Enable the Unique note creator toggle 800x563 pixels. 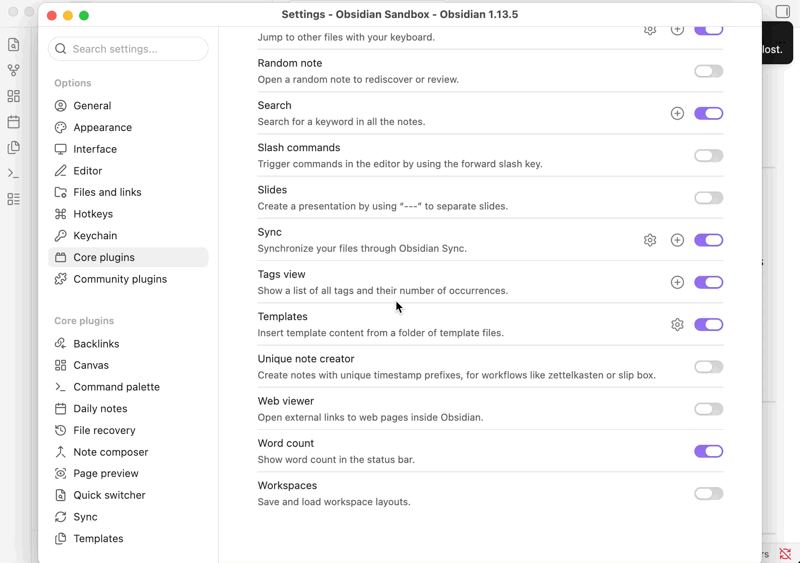pyautogui.click(x=708, y=366)
